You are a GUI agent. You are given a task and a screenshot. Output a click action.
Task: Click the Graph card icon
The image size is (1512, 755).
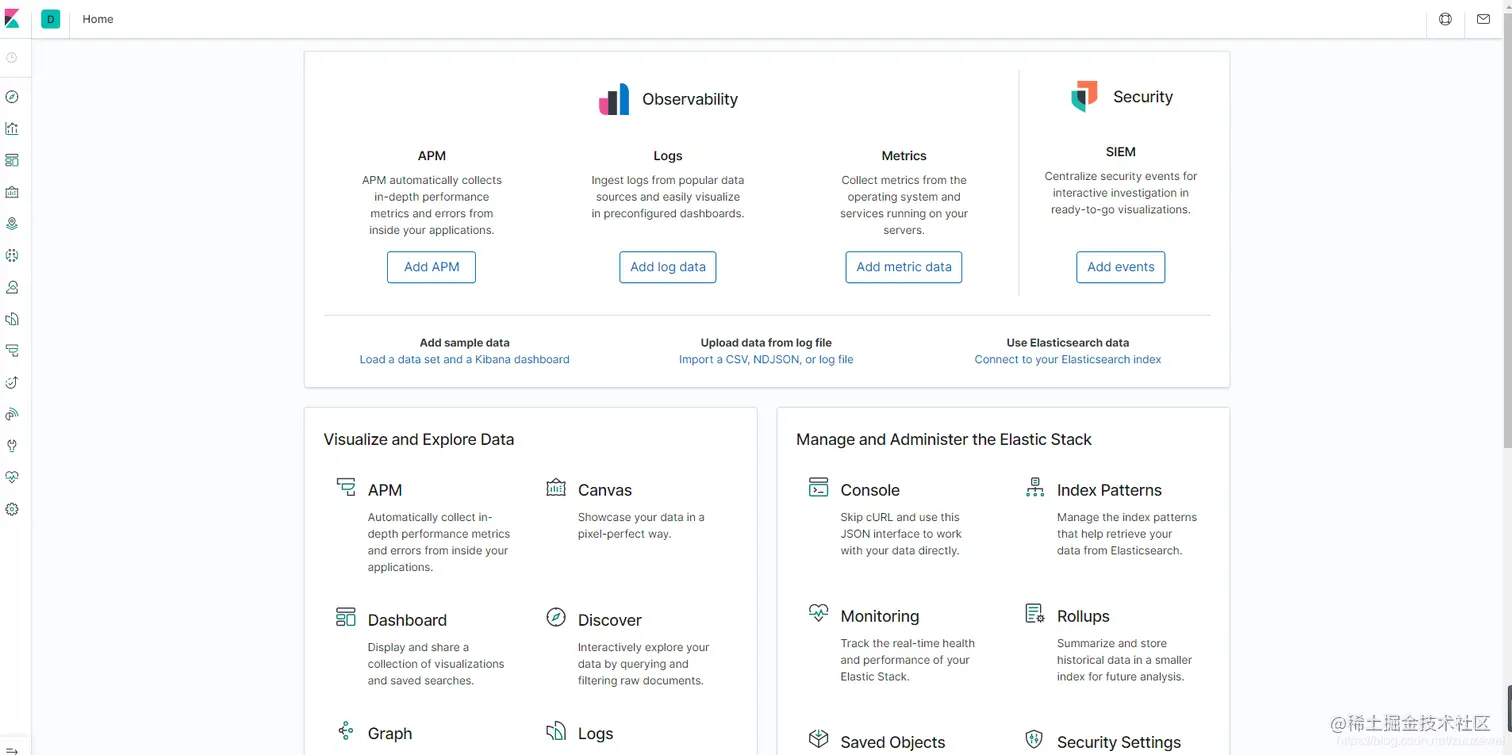pos(346,730)
